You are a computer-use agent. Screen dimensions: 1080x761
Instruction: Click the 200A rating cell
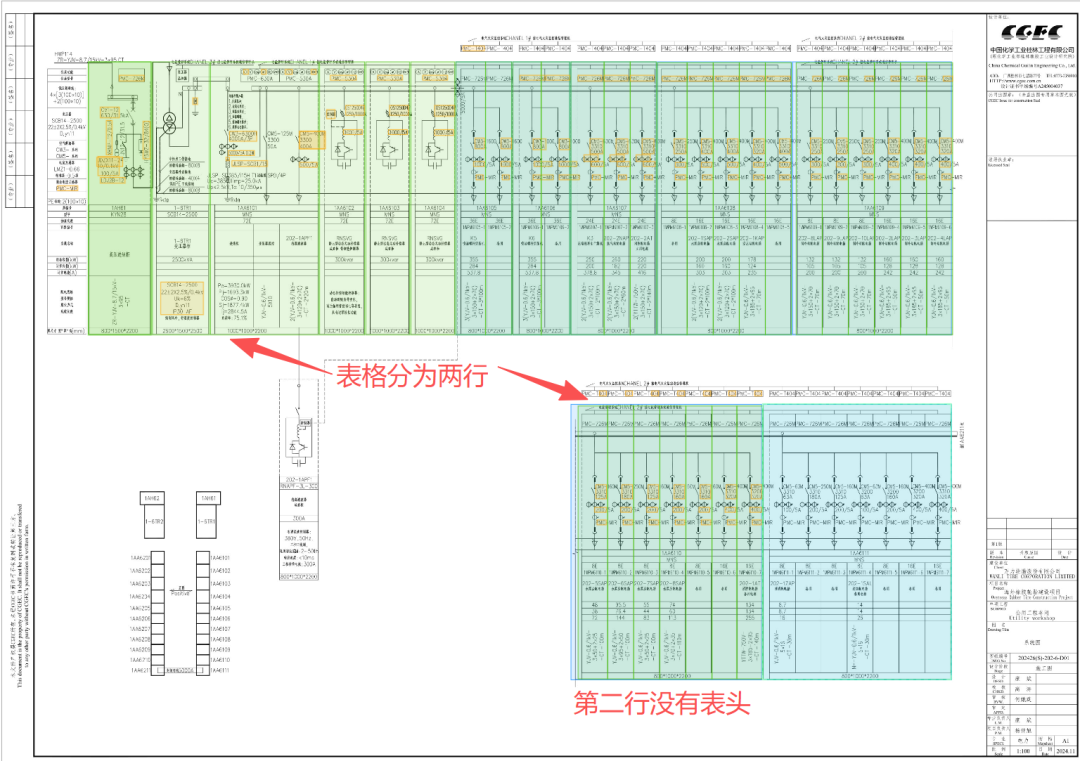(299, 518)
